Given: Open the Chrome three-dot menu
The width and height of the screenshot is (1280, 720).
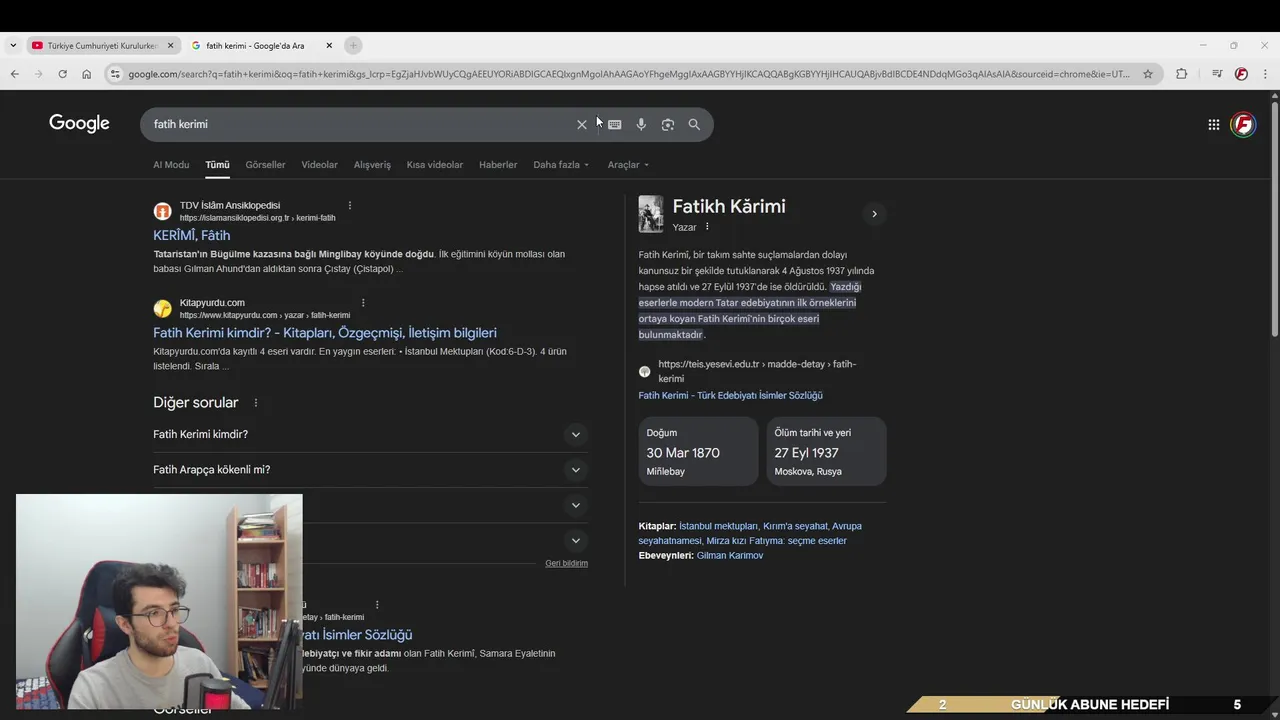Looking at the screenshot, I should pos(1266,74).
